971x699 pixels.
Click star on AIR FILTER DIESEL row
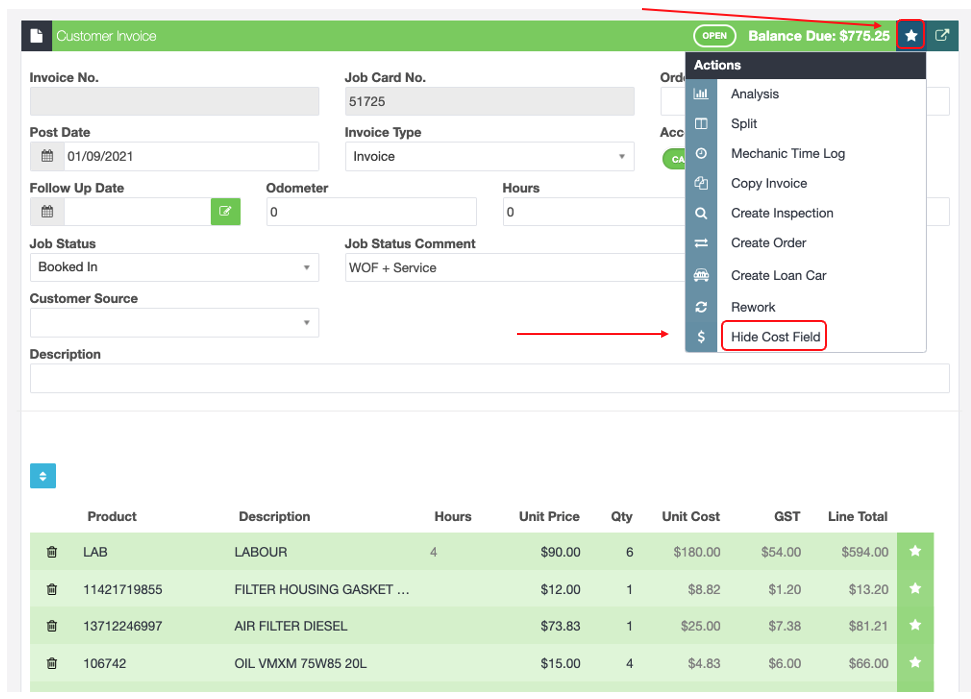click(x=915, y=625)
